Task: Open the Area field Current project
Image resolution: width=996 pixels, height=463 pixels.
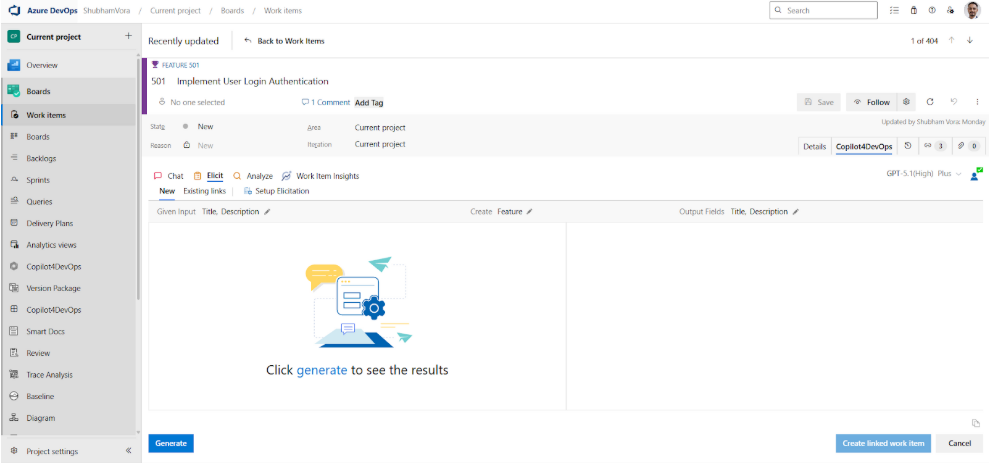Action: pos(380,128)
